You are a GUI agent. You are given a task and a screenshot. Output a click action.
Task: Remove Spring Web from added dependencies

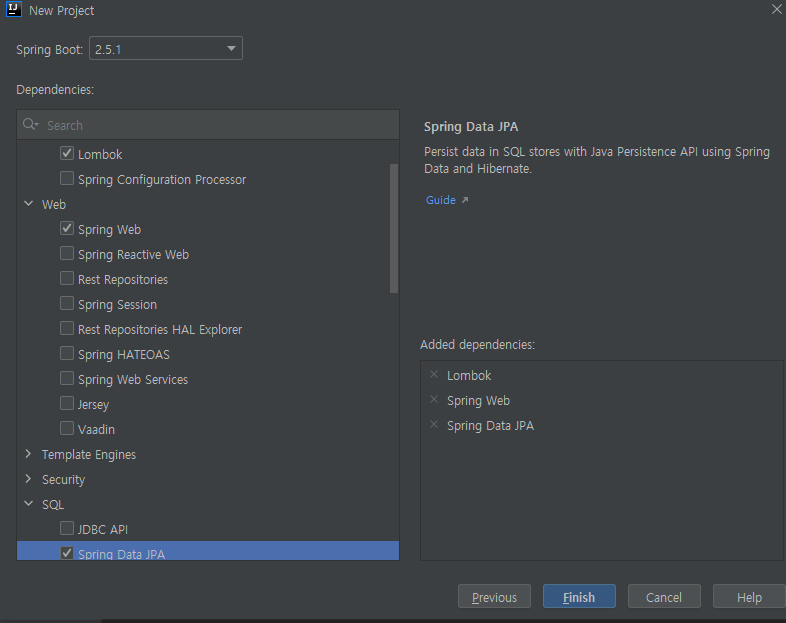pos(434,399)
